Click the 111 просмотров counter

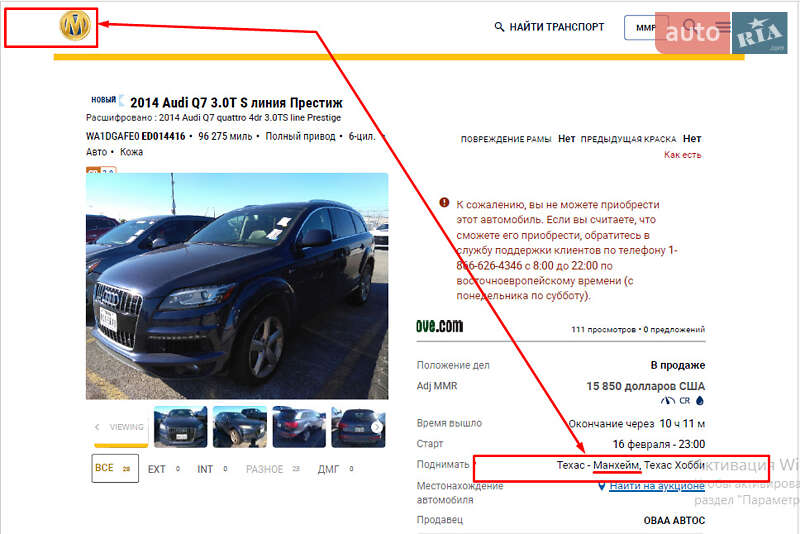coord(603,329)
